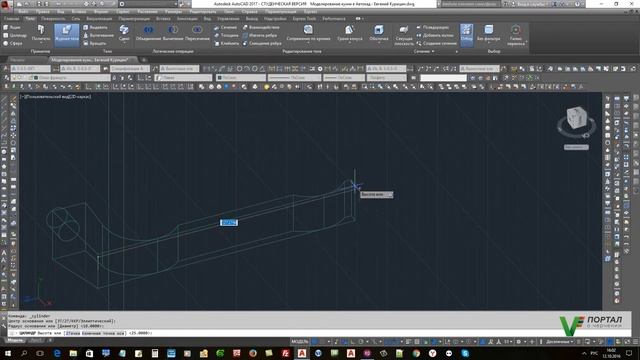The height and width of the screenshot is (360, 640).
Task: Click the Толщина (Thicken) tool
Action: click(226, 36)
